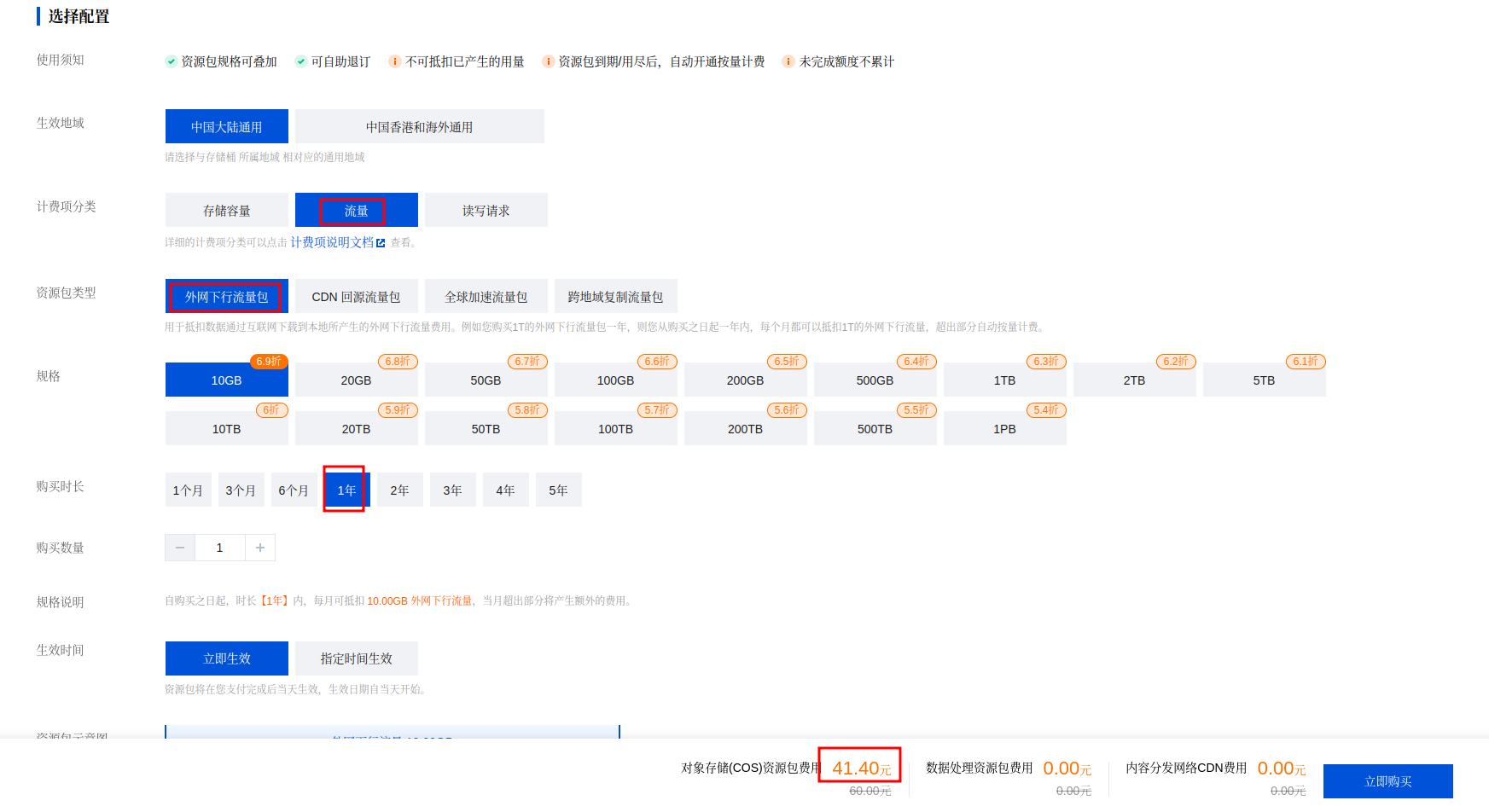
Task: Click the external link icon beside 计费项说明文档
Action: pyautogui.click(x=381, y=243)
